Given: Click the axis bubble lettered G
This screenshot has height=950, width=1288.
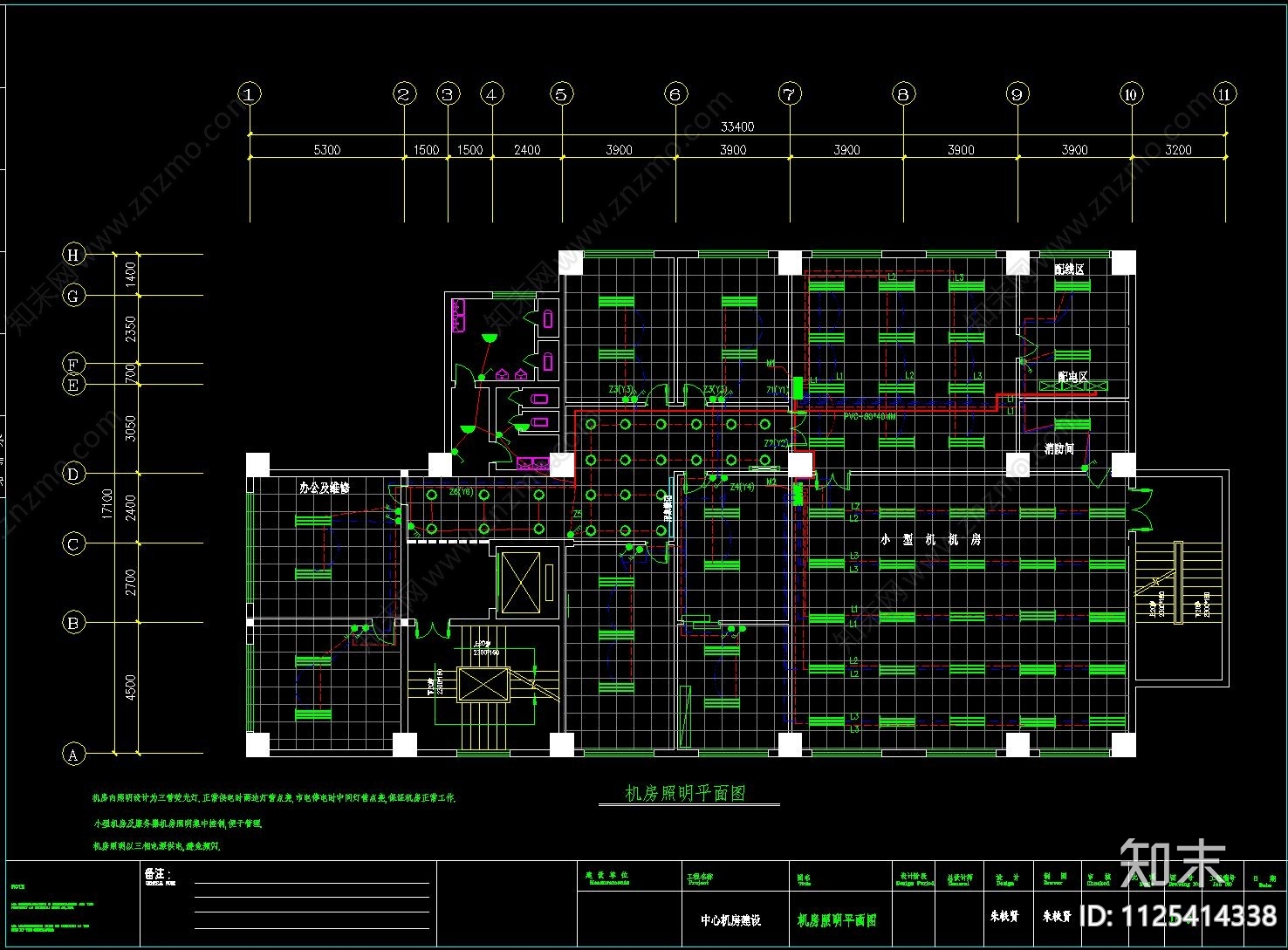Looking at the screenshot, I should click(x=73, y=296).
